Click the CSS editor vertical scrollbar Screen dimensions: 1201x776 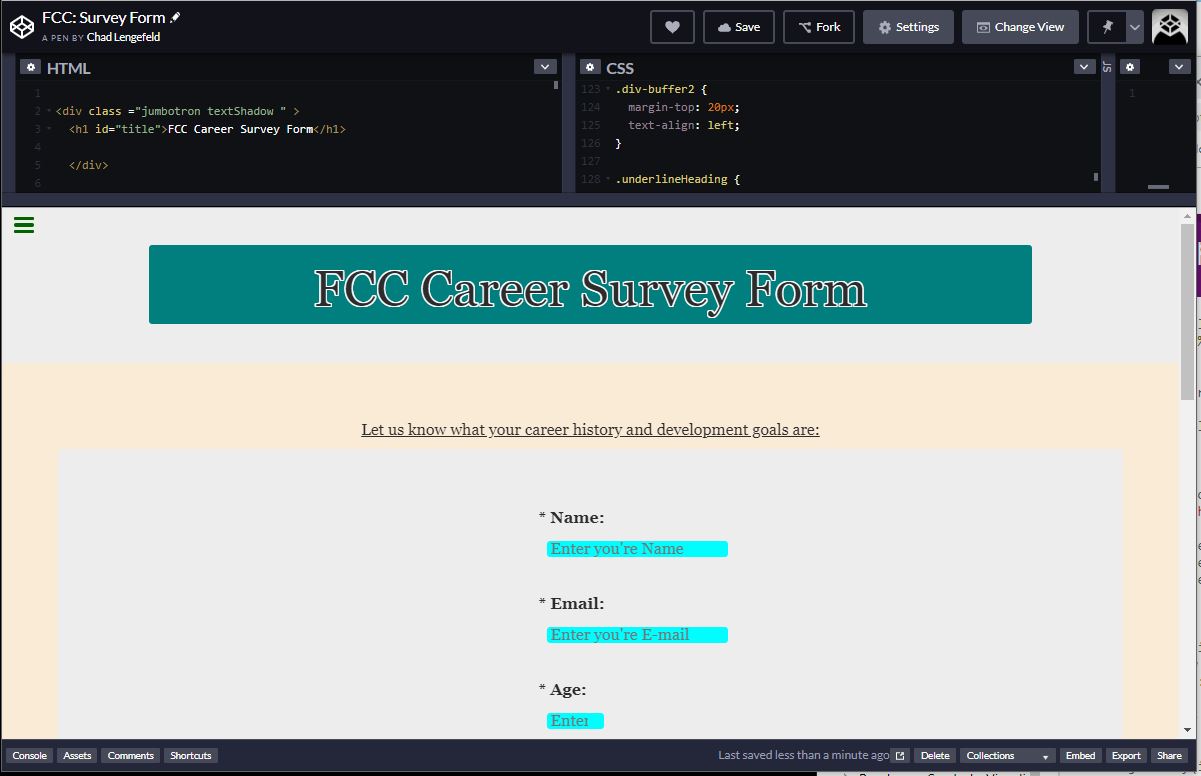coord(1096,176)
